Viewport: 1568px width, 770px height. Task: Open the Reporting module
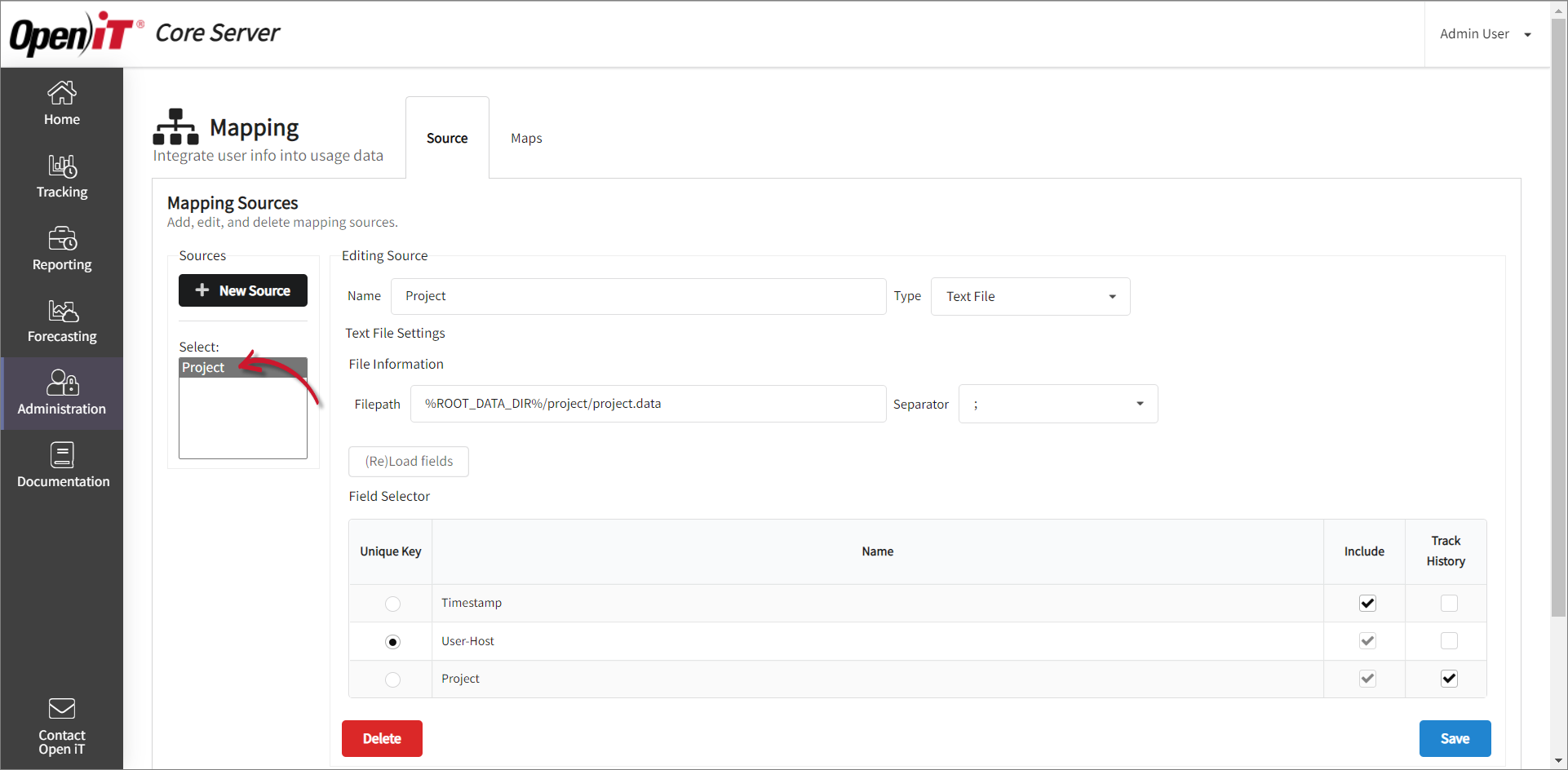click(61, 247)
